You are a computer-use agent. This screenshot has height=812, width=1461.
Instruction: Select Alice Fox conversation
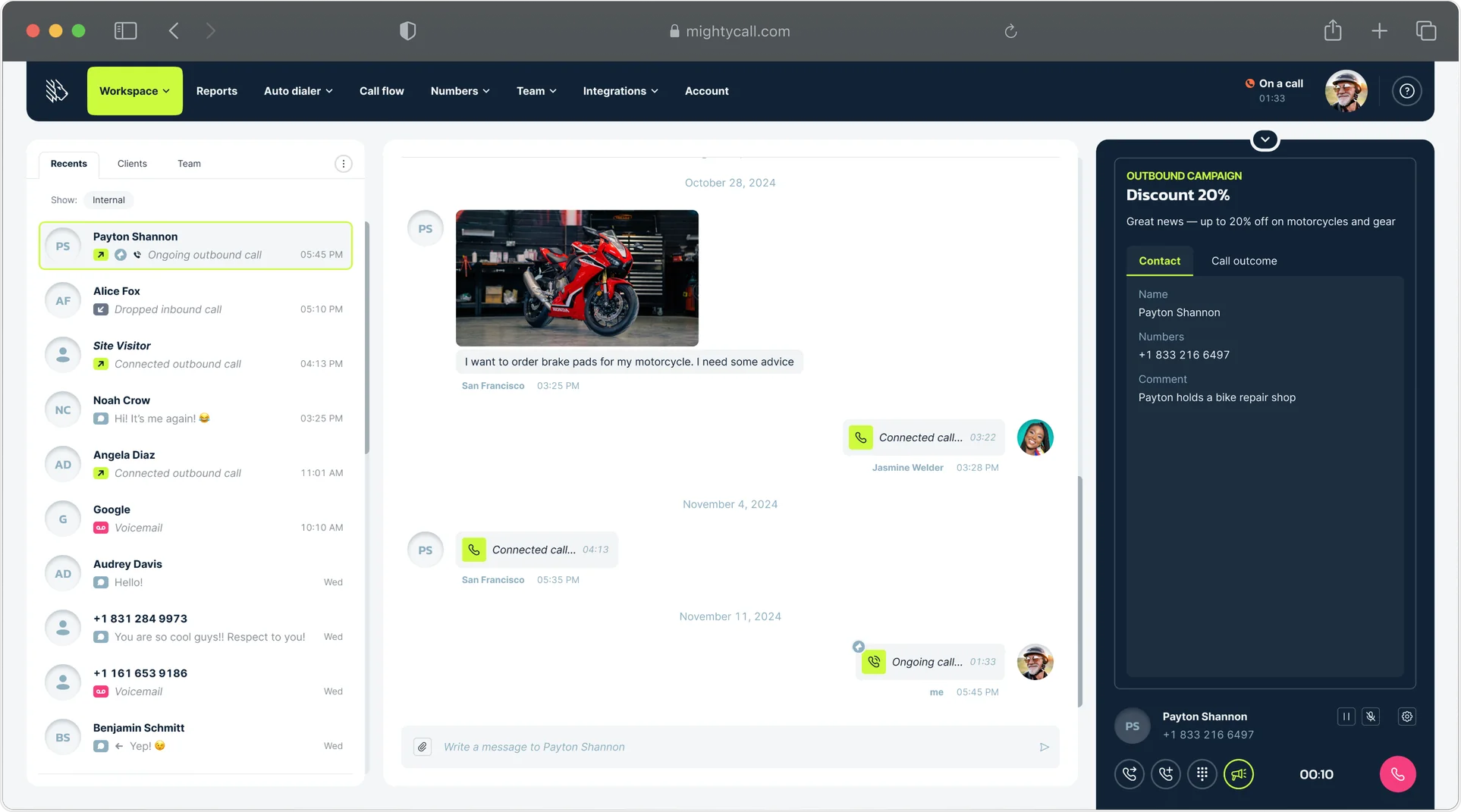pos(195,300)
